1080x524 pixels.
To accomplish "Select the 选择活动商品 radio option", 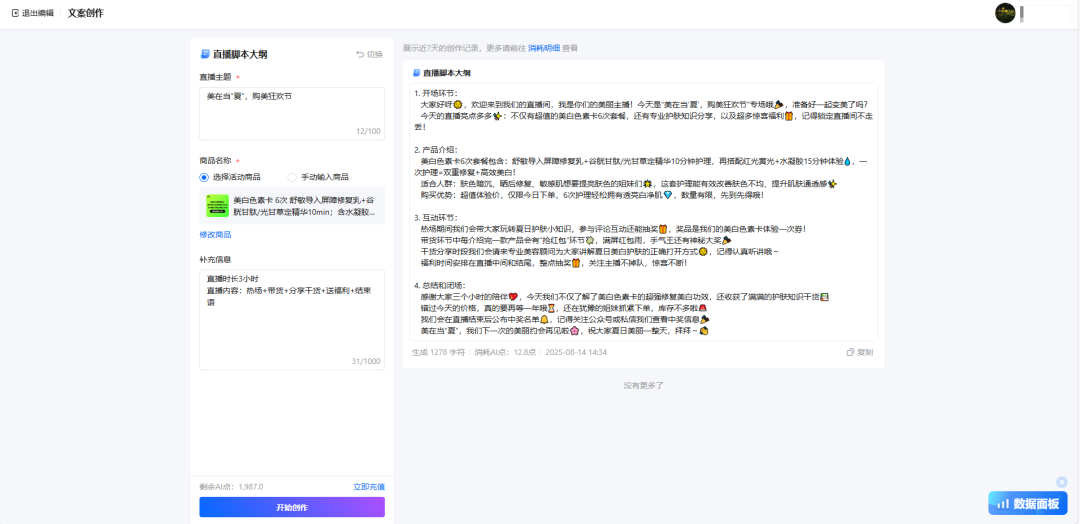I will click(x=204, y=177).
